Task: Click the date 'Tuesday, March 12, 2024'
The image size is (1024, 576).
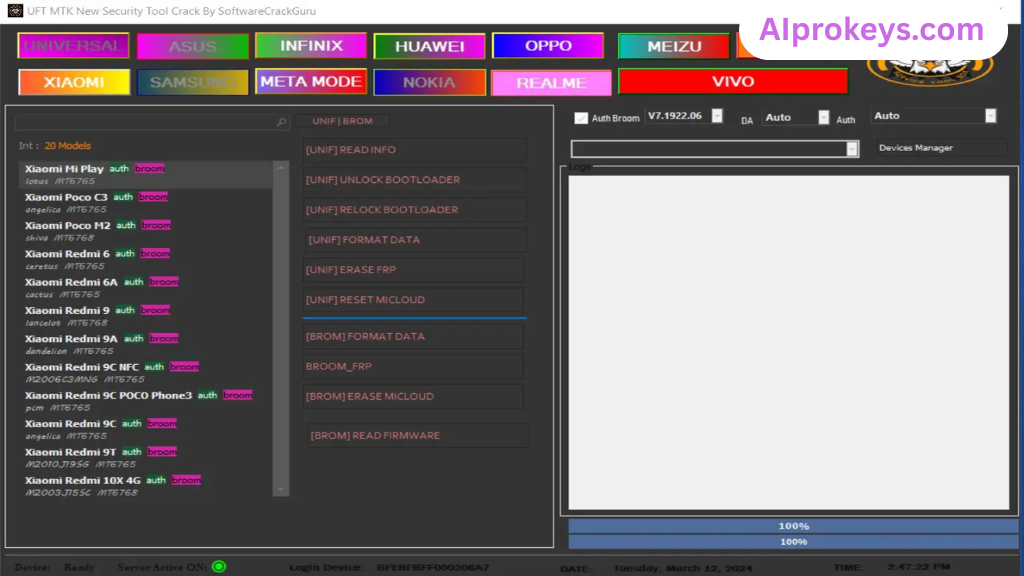Action: [682, 568]
